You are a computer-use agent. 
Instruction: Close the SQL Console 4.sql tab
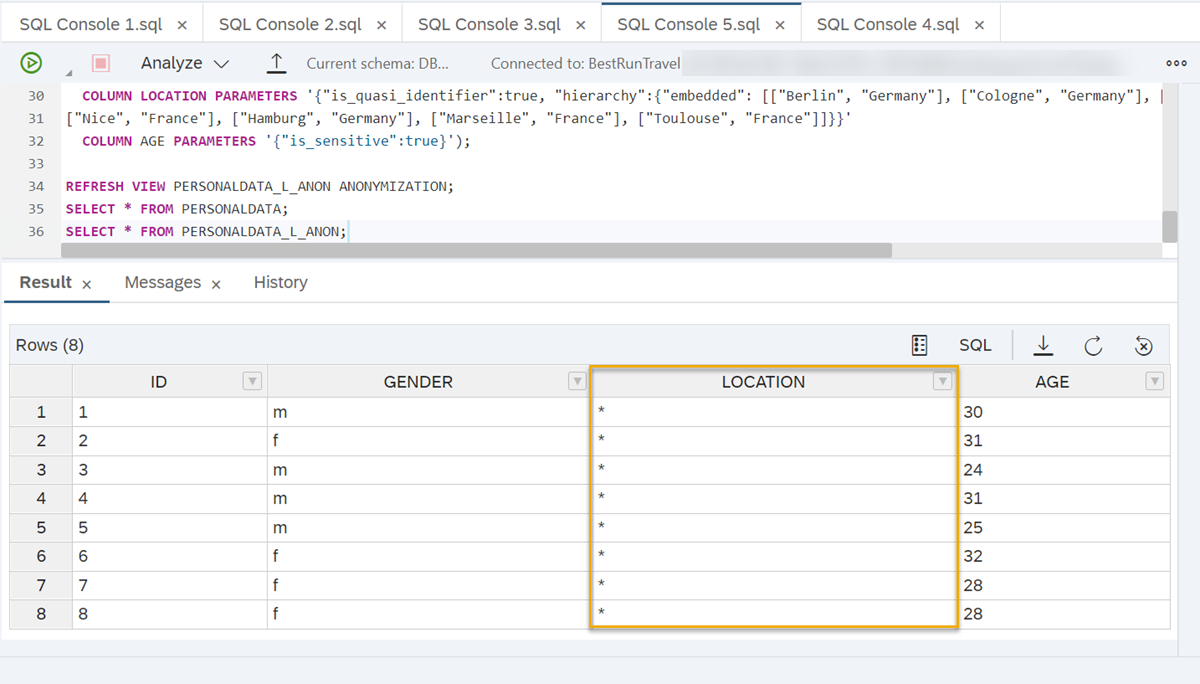click(x=979, y=25)
